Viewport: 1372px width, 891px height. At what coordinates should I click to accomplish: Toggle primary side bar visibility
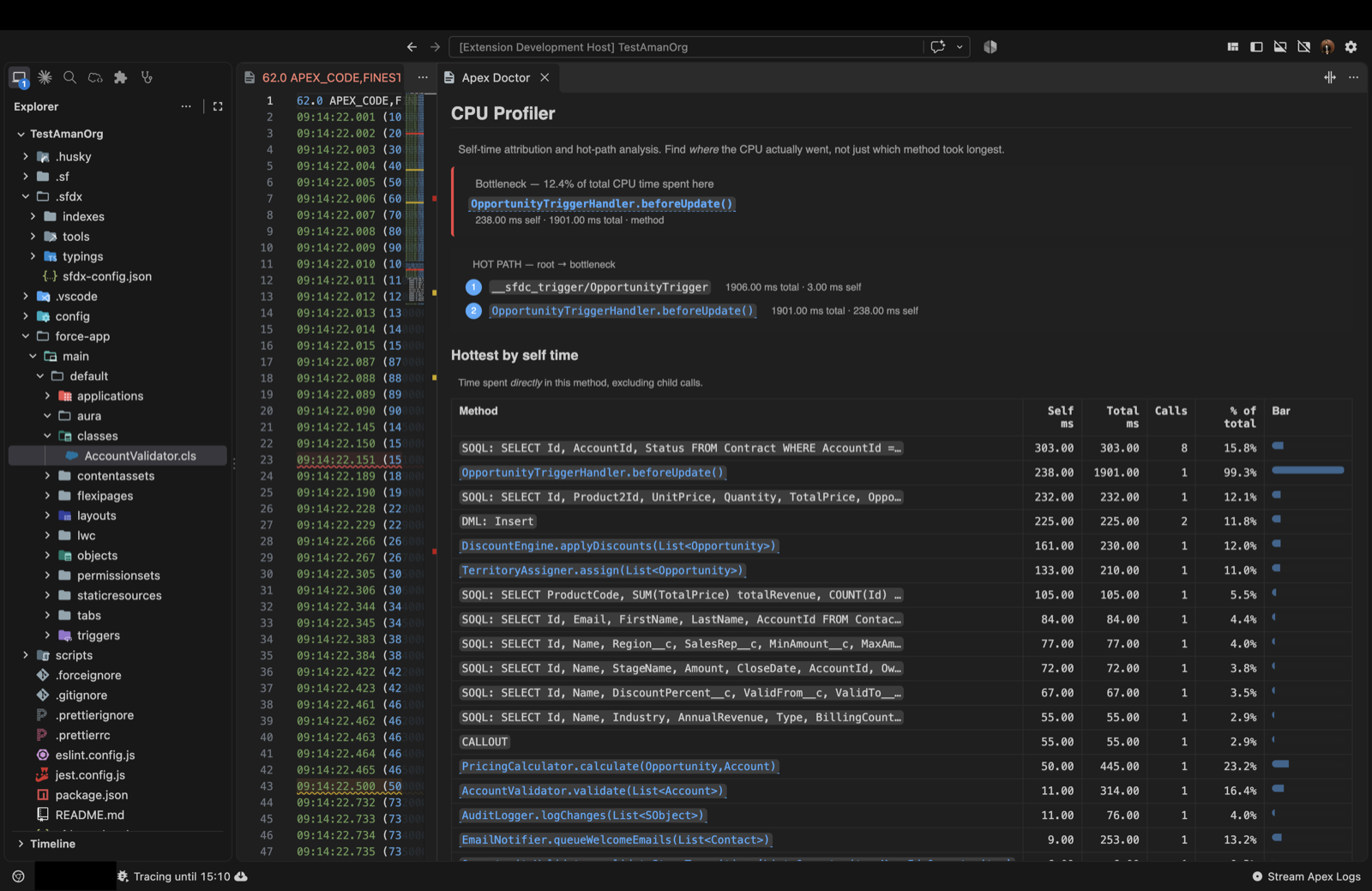1256,47
